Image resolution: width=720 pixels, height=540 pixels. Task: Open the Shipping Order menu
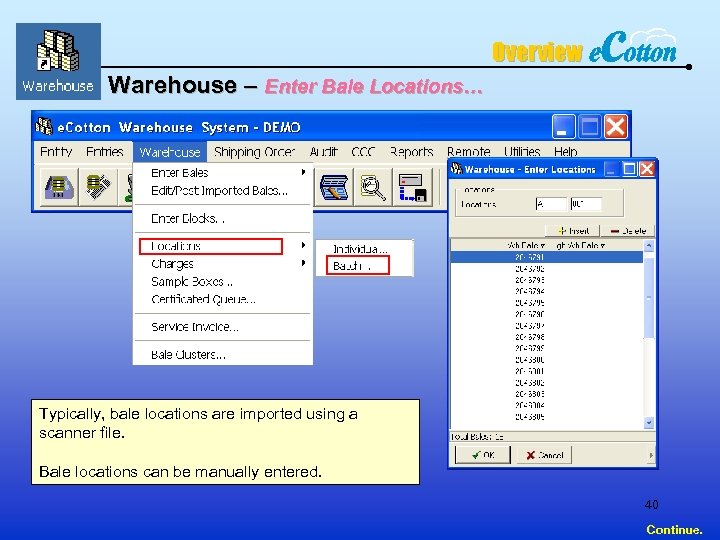(x=254, y=152)
